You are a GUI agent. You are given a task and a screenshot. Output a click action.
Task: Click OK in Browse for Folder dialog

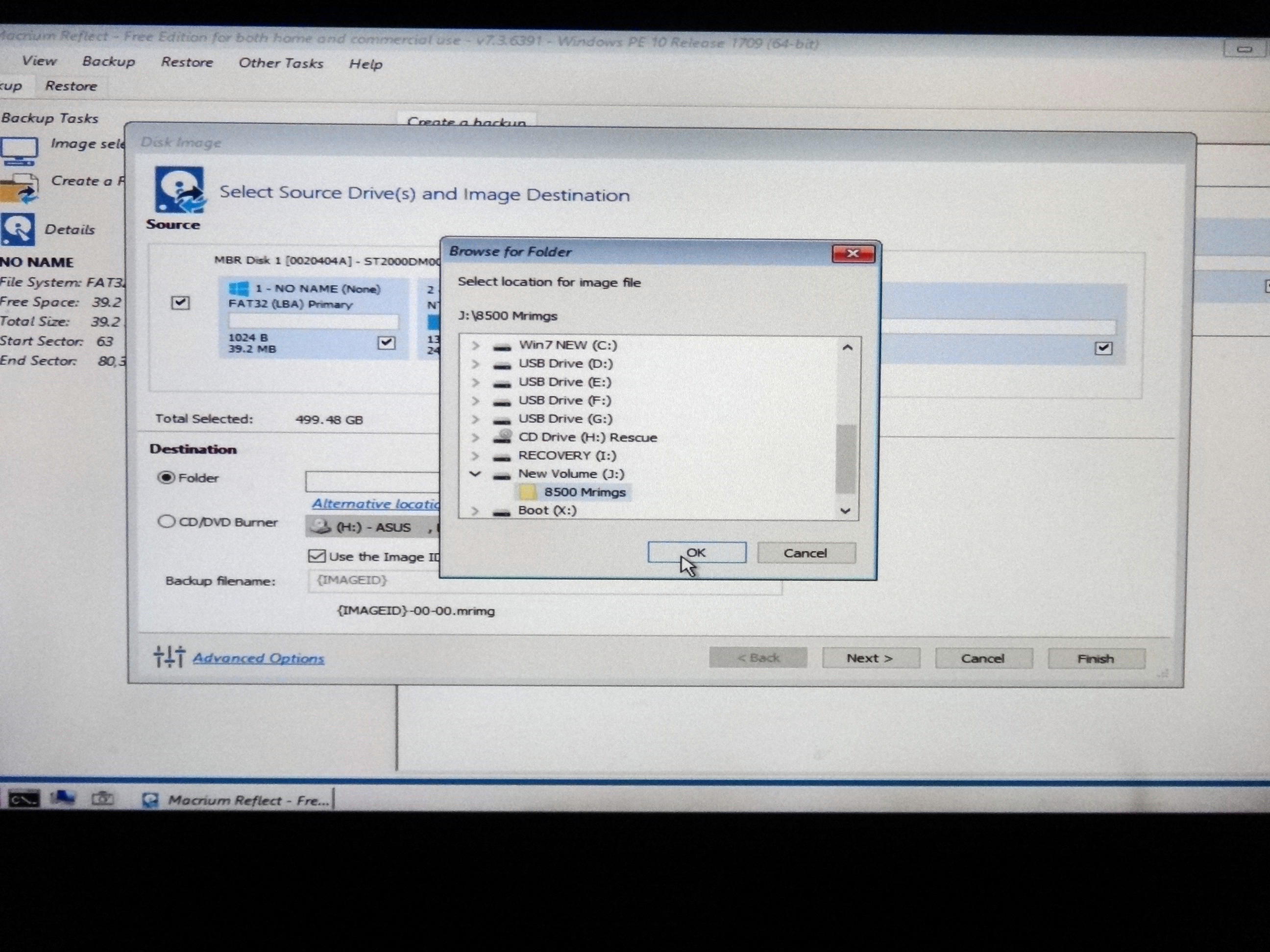pyautogui.click(x=697, y=552)
